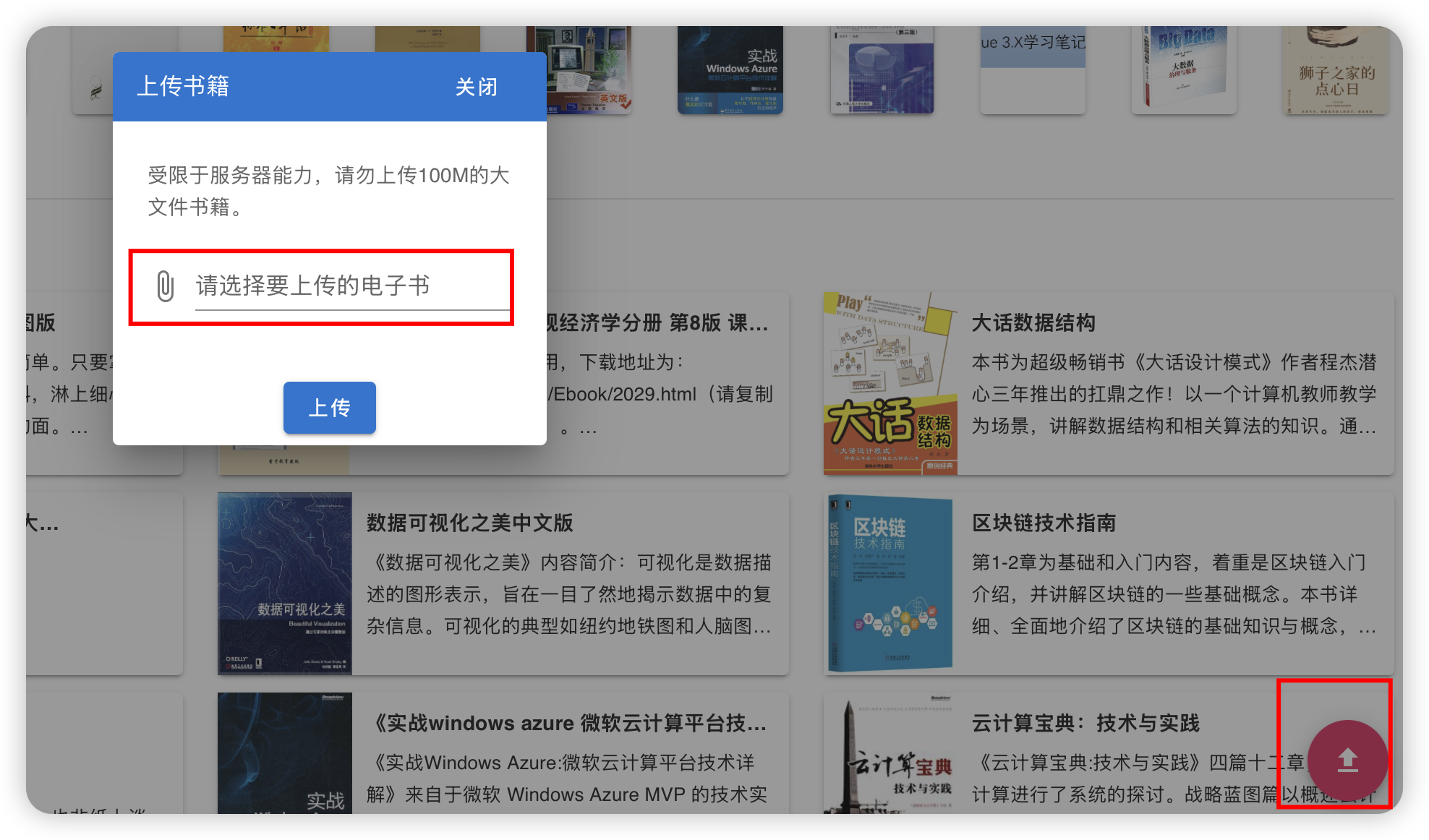Open the ue 3.X学习笔记 book tile
The width and height of the screenshot is (1429, 840).
[x=1033, y=70]
